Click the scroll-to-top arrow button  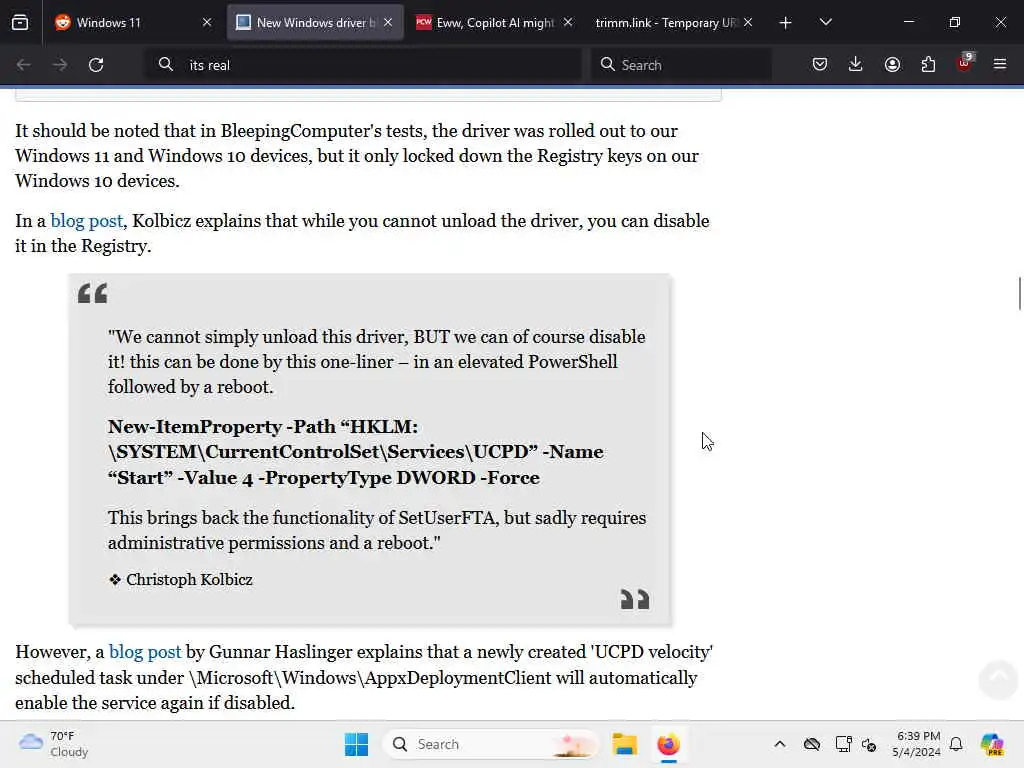point(999,679)
